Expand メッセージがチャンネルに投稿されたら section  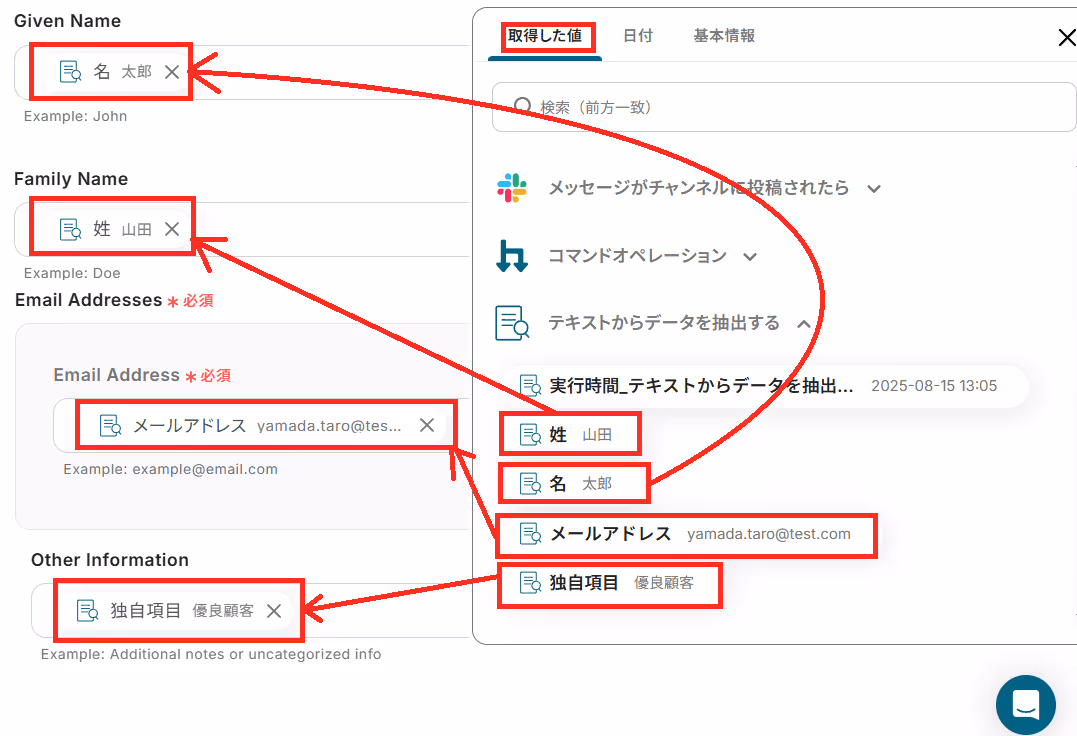(x=874, y=189)
